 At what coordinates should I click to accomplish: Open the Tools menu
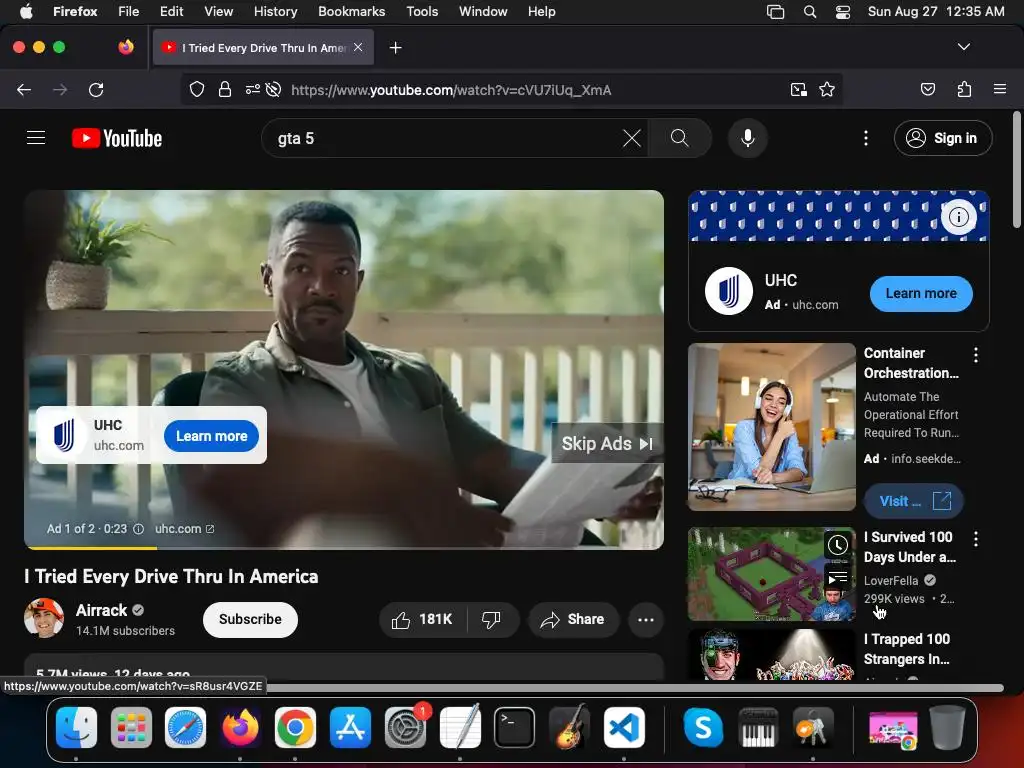(x=422, y=11)
